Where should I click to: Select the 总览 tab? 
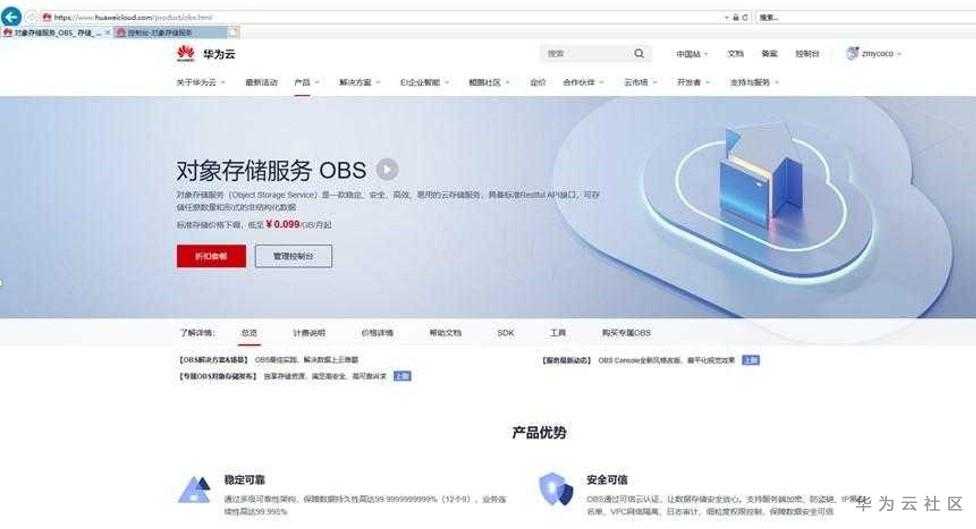[x=249, y=333]
